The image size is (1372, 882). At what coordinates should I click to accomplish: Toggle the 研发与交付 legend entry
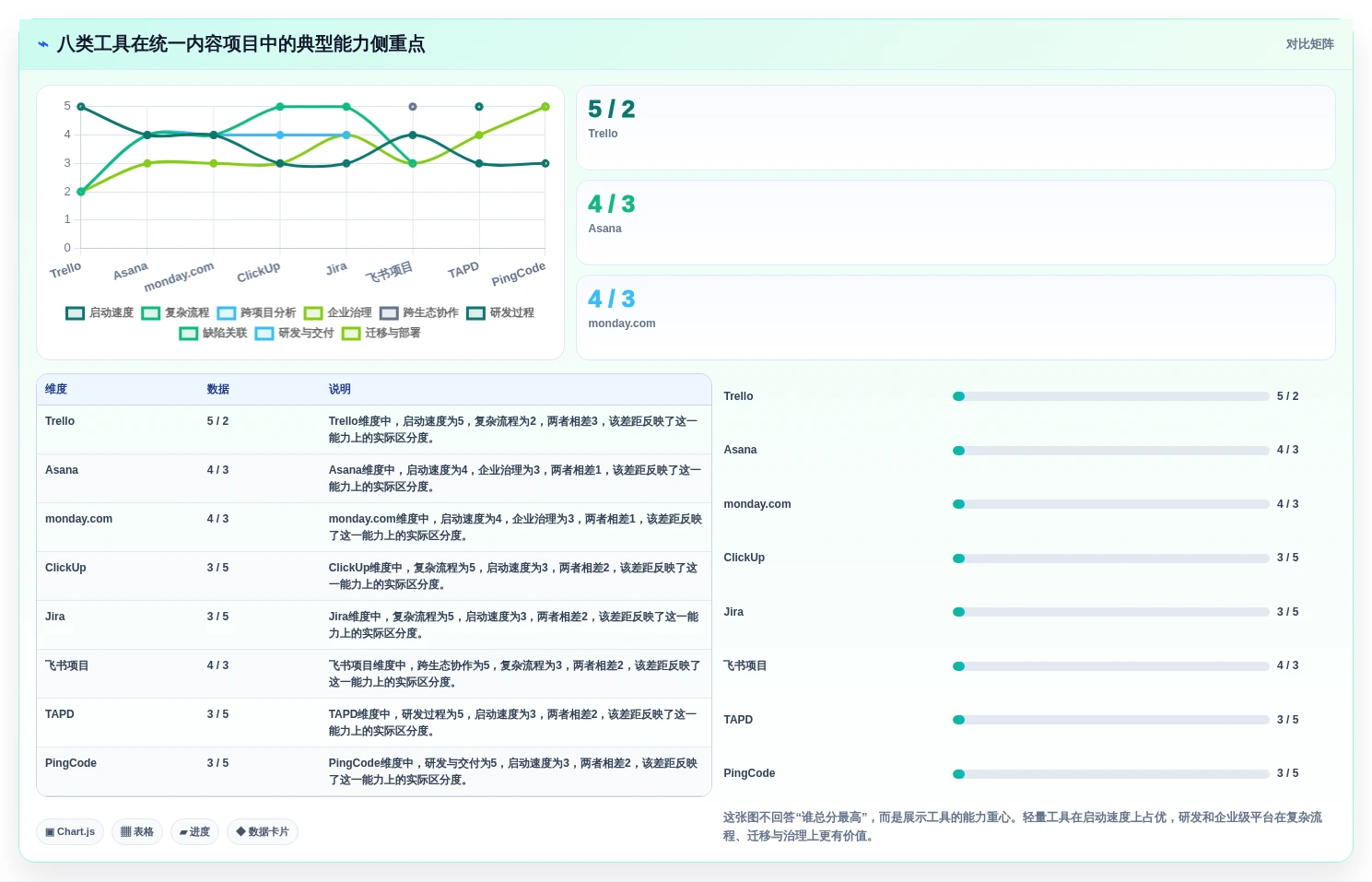point(294,334)
